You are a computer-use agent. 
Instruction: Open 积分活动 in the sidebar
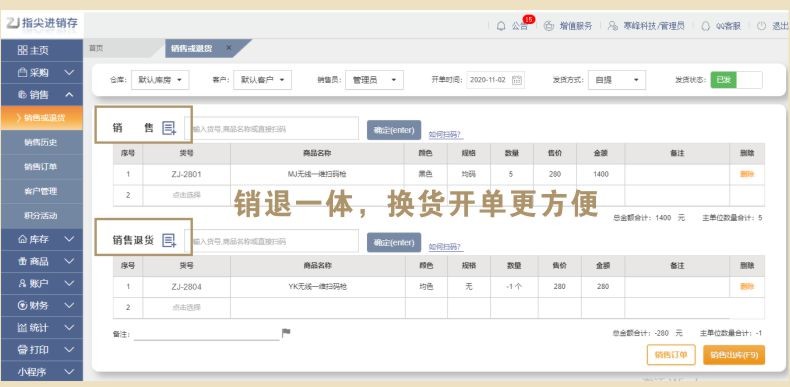[x=42, y=216]
